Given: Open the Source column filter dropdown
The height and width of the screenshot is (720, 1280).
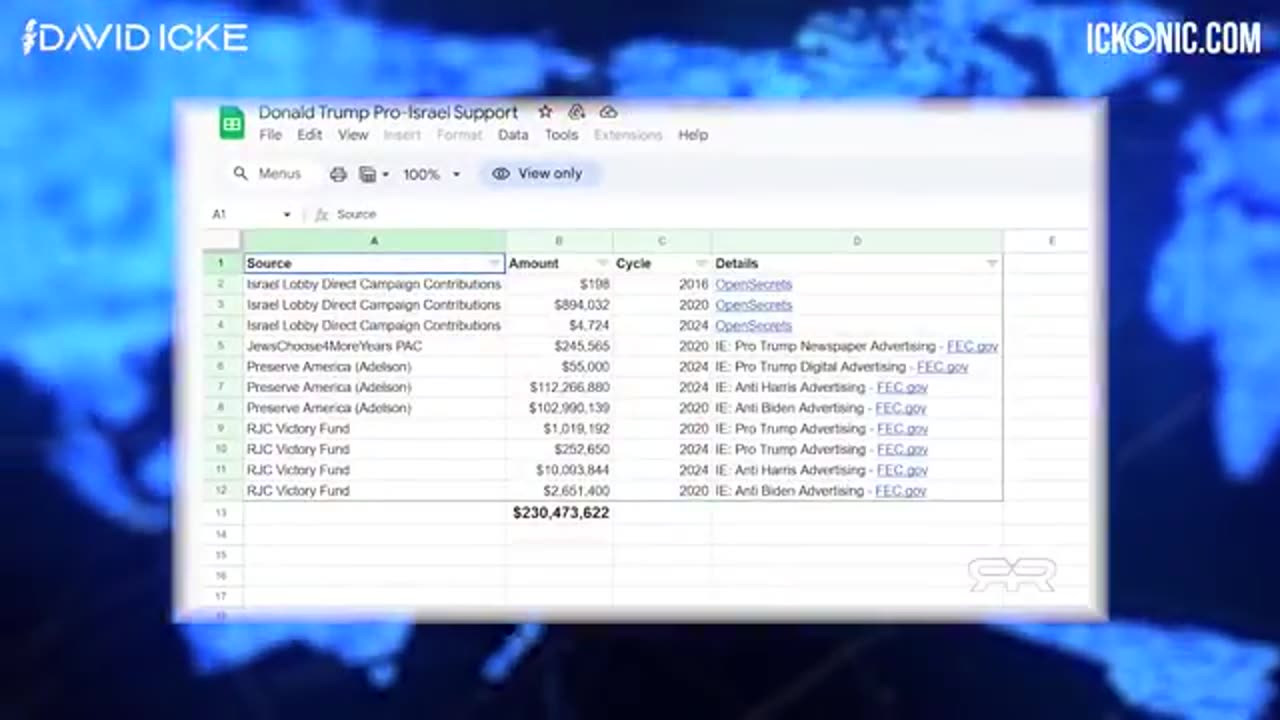Looking at the screenshot, I should [x=494, y=263].
